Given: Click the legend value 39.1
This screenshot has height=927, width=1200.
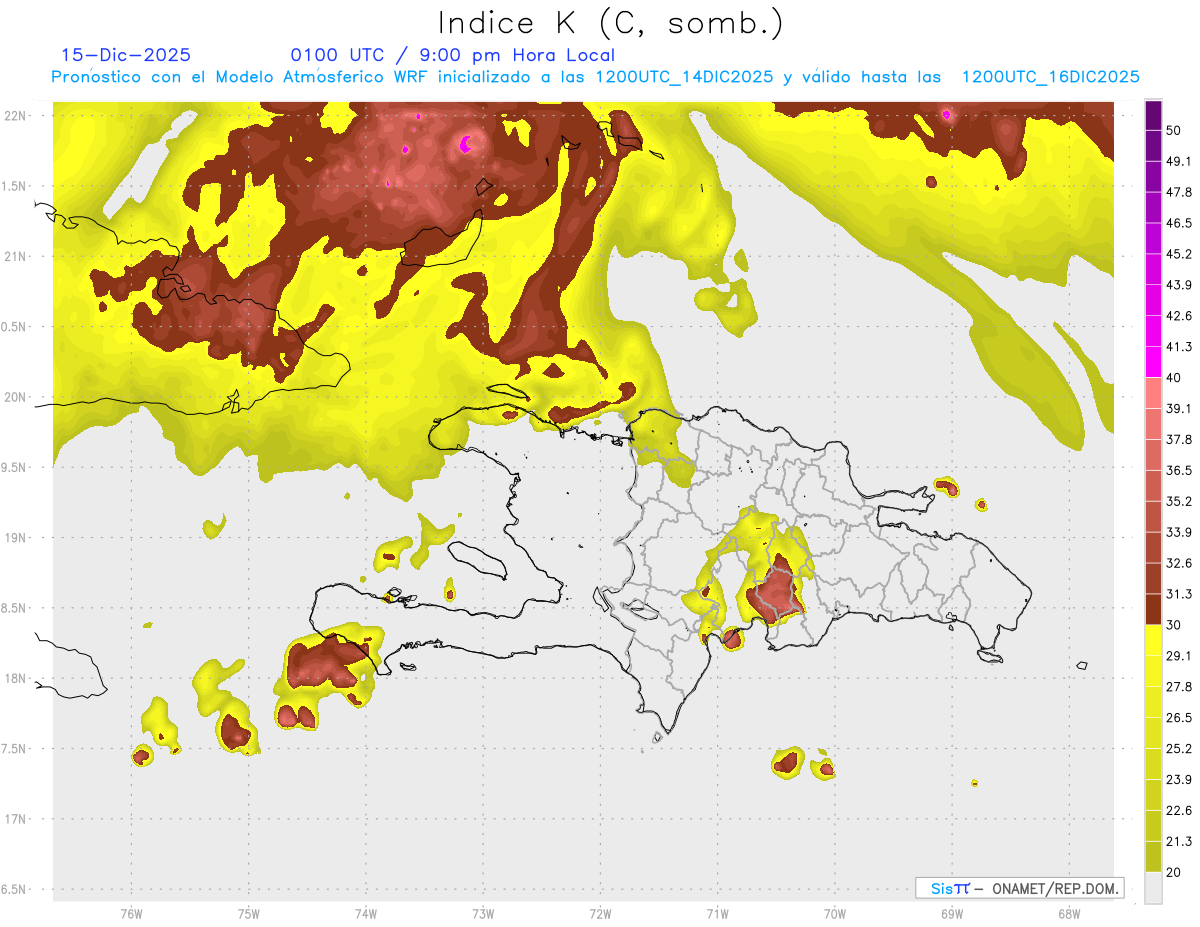Looking at the screenshot, I should point(1179,409).
